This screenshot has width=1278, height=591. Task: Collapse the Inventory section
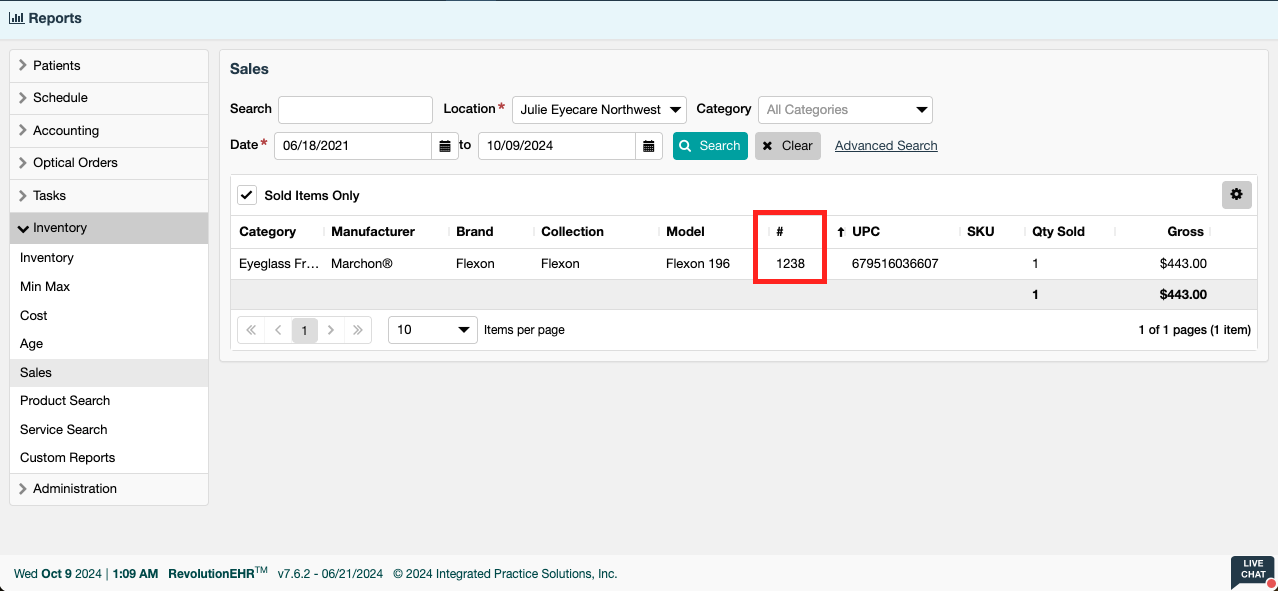click(x=60, y=228)
